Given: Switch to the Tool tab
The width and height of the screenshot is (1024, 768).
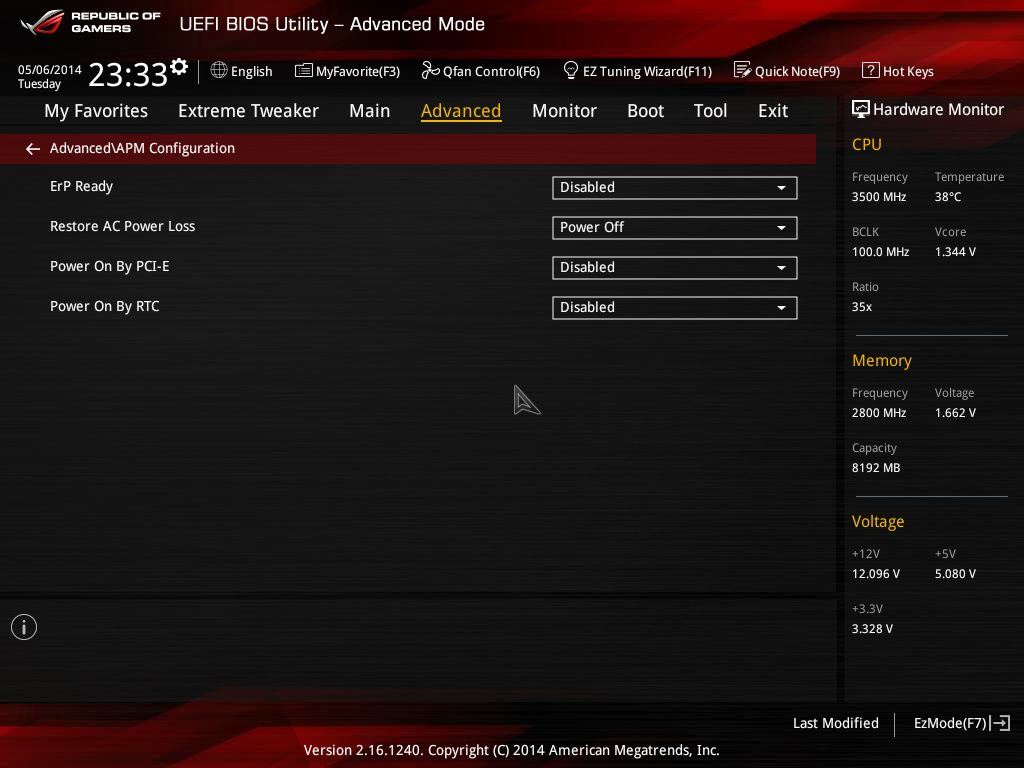Looking at the screenshot, I should tap(711, 111).
